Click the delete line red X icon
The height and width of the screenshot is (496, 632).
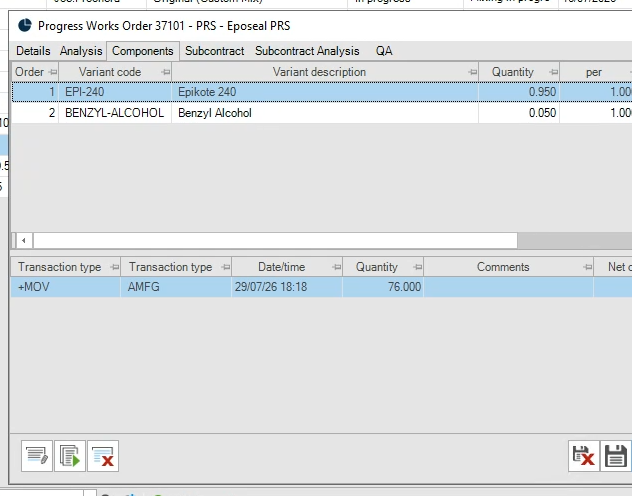click(x=103, y=456)
